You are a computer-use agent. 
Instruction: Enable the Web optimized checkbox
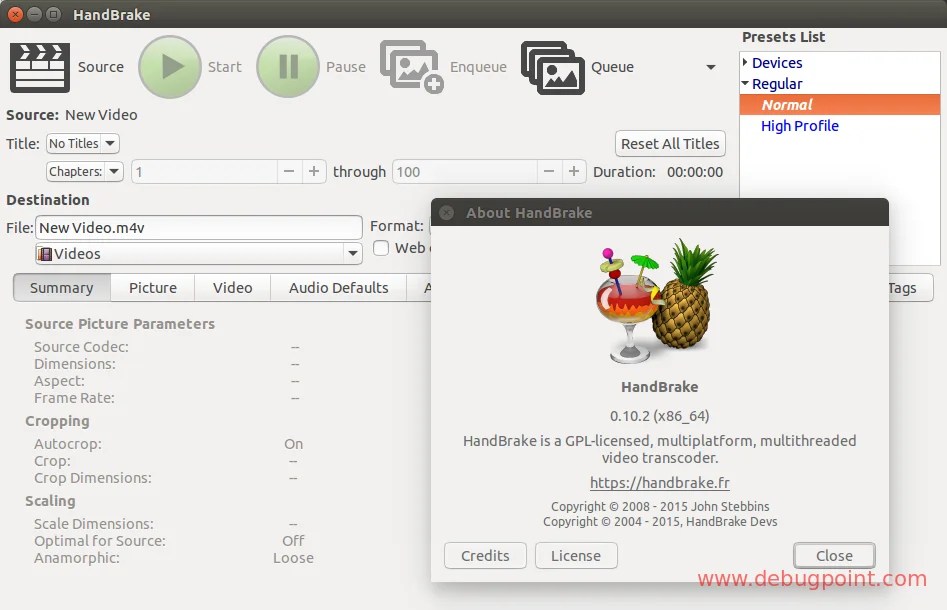click(381, 248)
